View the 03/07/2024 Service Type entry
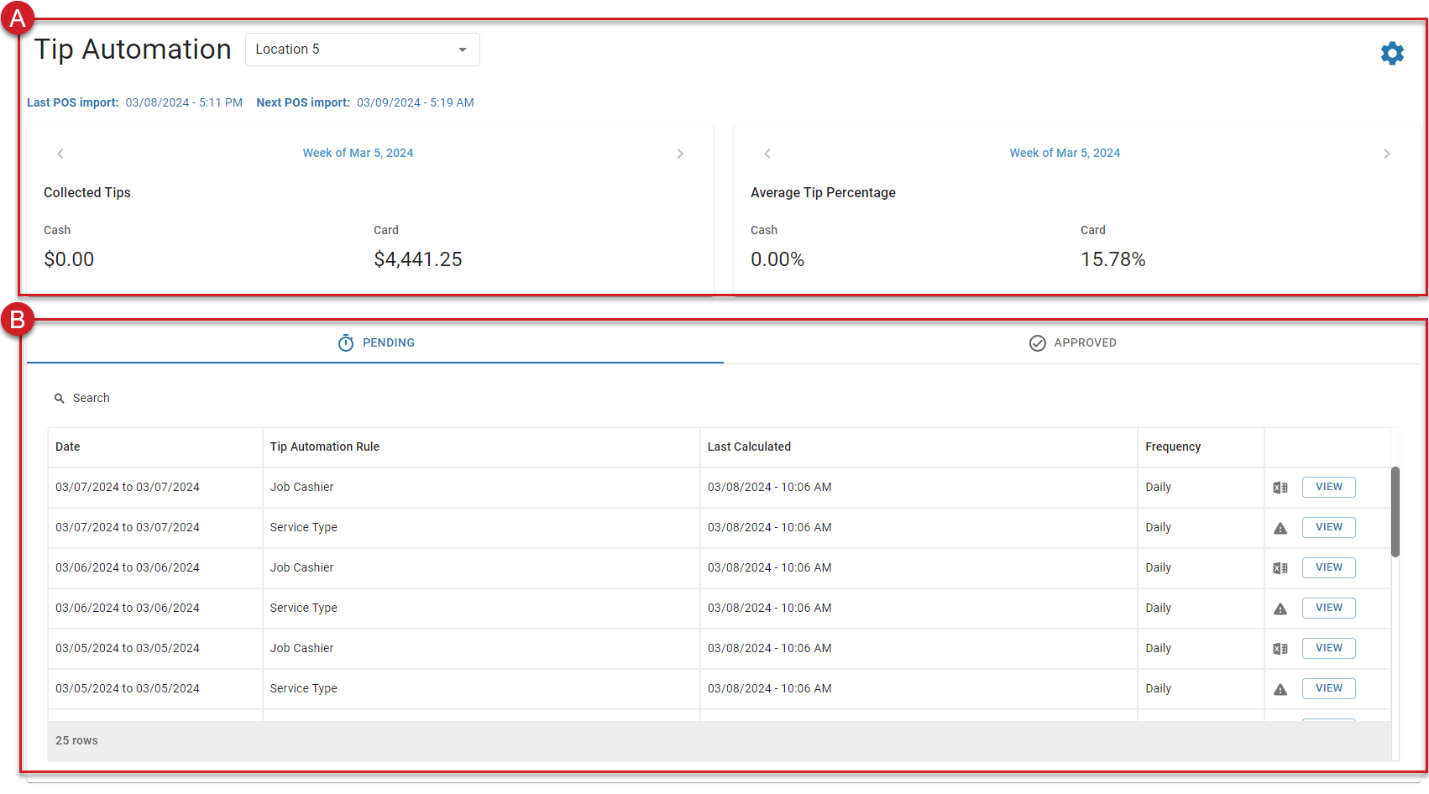 pyautogui.click(x=1328, y=527)
